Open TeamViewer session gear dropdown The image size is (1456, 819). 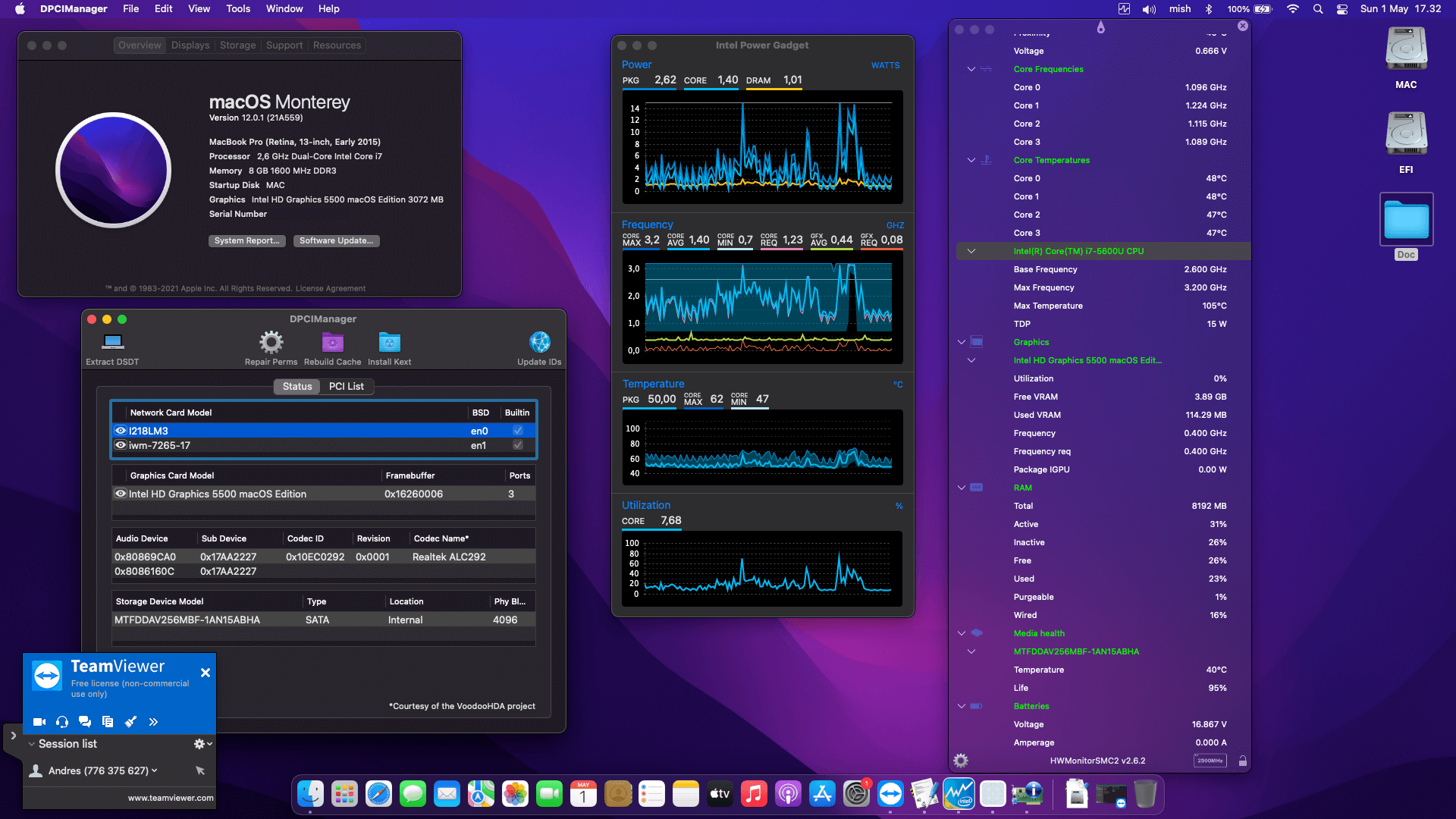[x=202, y=744]
